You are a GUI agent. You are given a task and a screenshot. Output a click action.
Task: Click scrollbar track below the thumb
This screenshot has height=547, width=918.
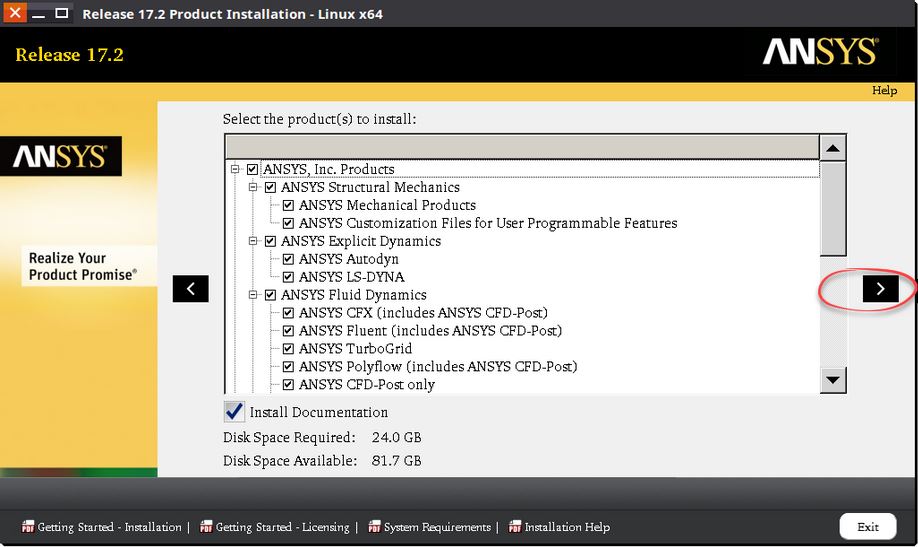[833, 312]
